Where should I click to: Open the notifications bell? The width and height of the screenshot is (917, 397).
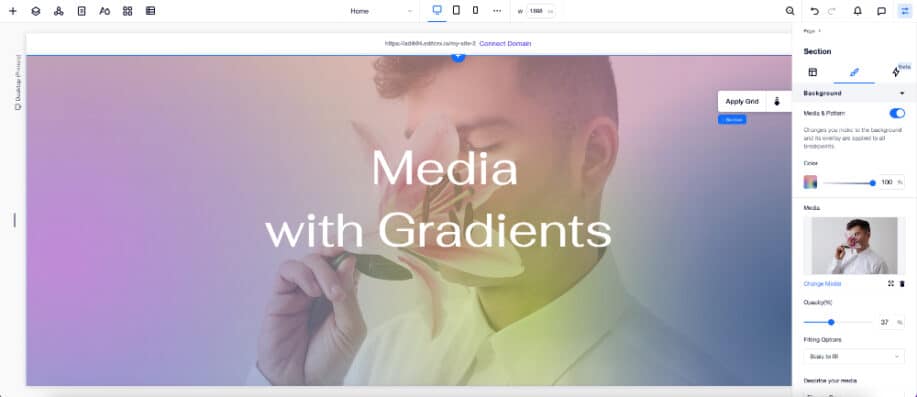tap(857, 11)
